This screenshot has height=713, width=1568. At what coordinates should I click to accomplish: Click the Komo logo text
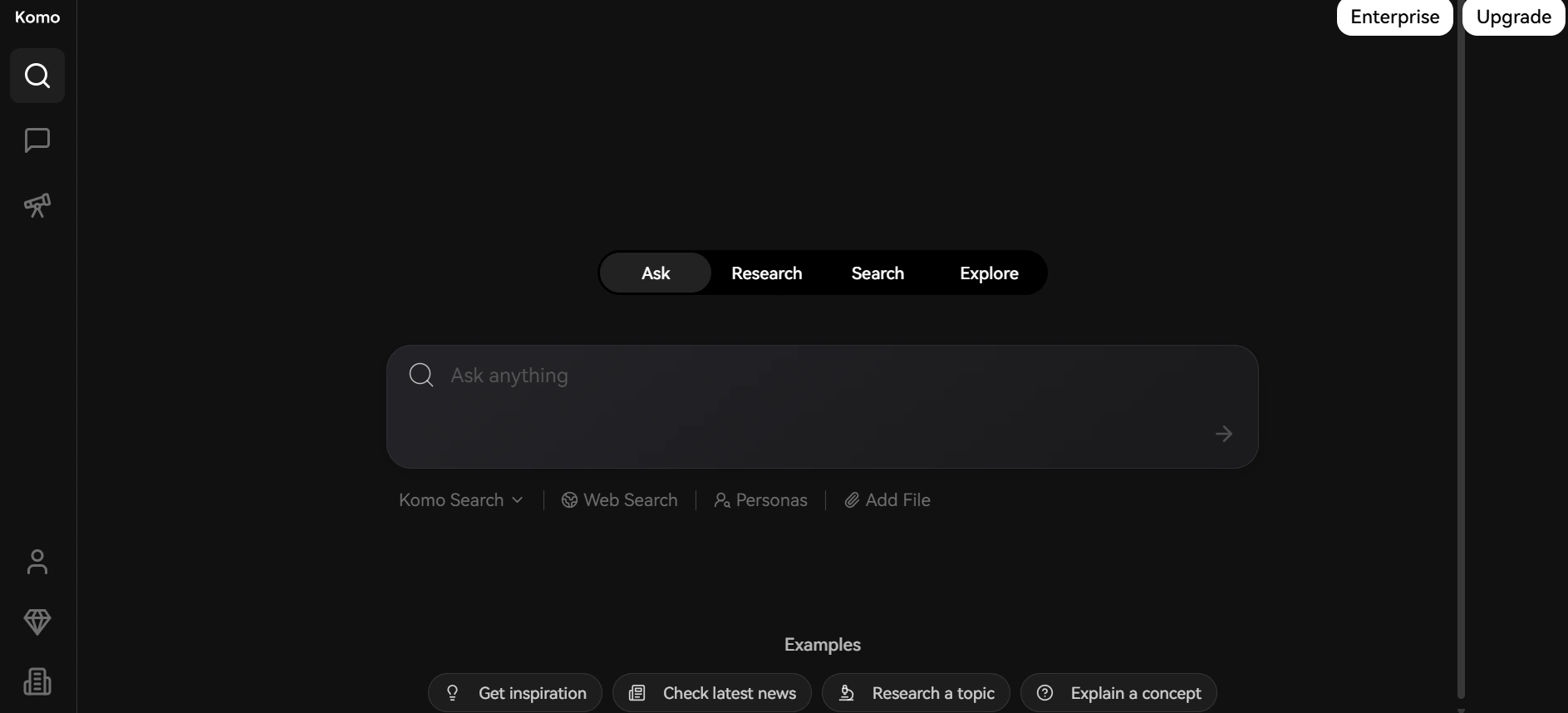coord(37,17)
